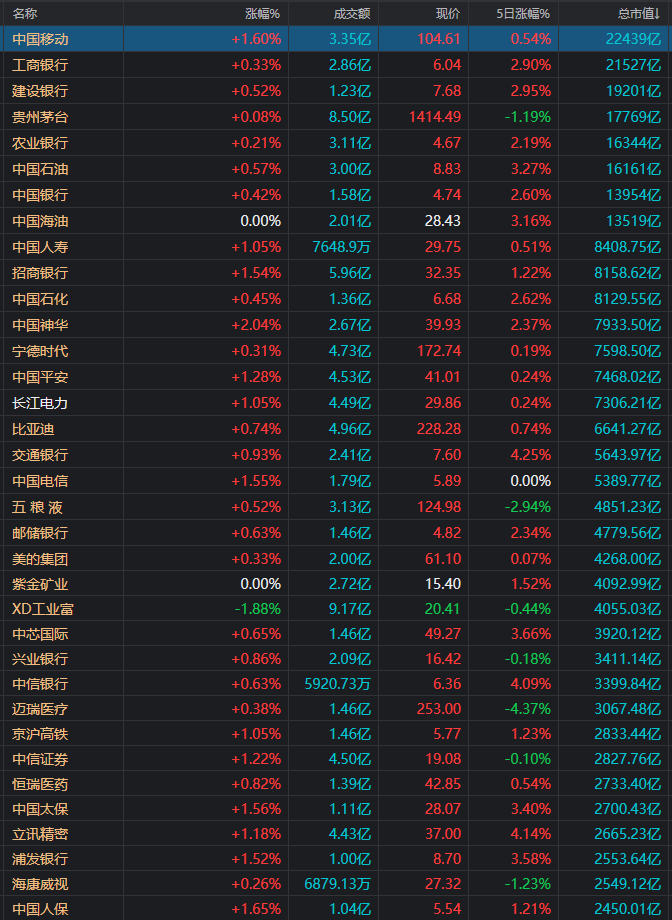Image resolution: width=672 pixels, height=920 pixels.
Task: Open the 贵州茅台 stock entry
Action: tap(40, 117)
